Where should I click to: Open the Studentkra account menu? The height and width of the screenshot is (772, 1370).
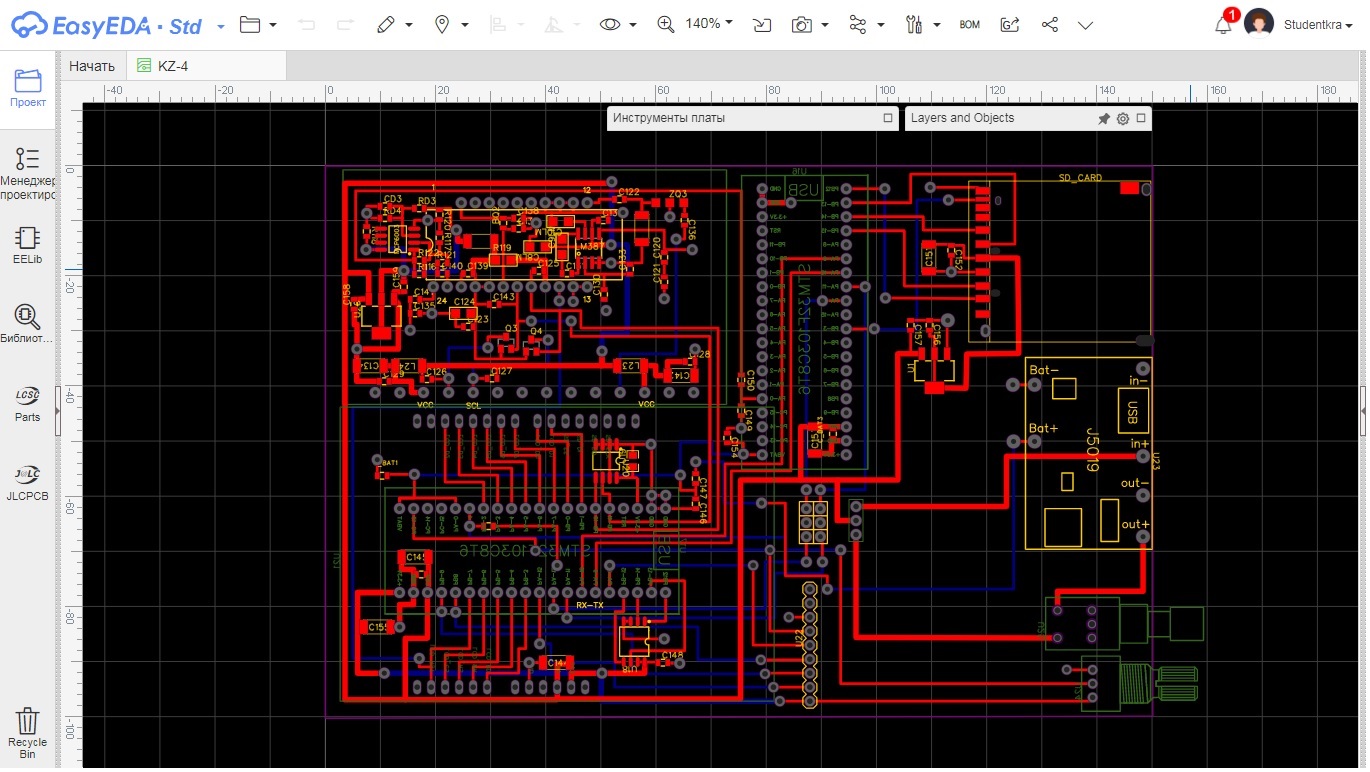click(1318, 24)
